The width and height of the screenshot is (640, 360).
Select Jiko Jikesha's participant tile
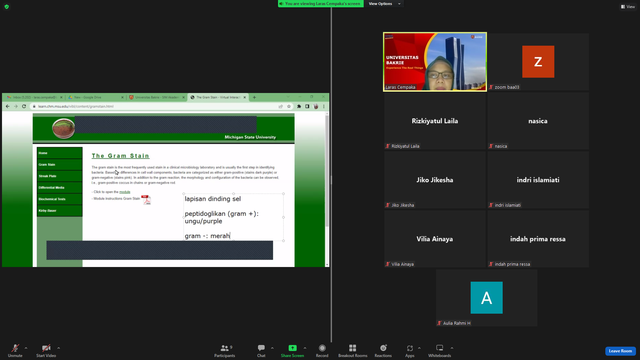tap(435, 180)
